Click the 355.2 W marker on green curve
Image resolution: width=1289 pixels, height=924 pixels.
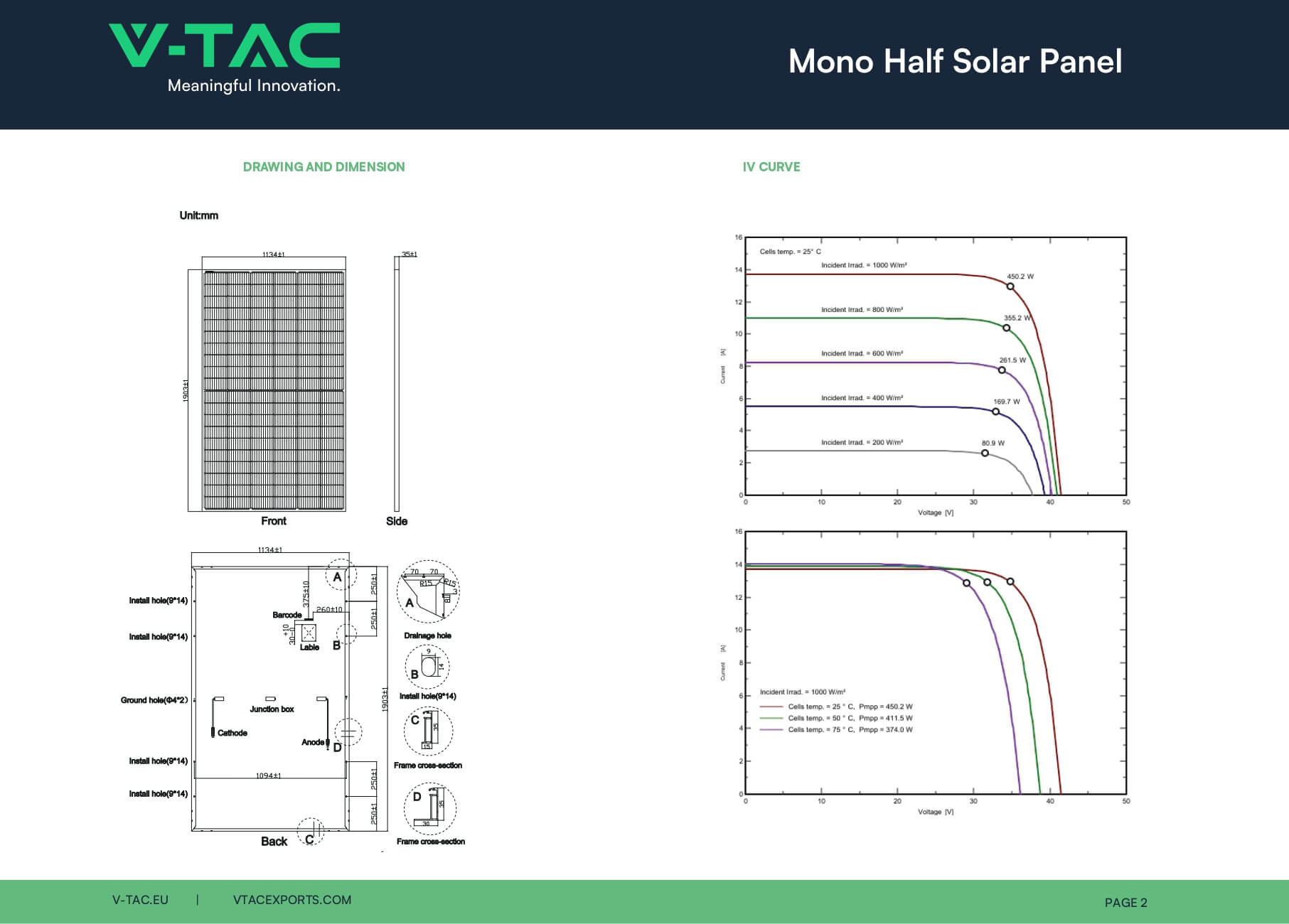pyautogui.click(x=1006, y=328)
